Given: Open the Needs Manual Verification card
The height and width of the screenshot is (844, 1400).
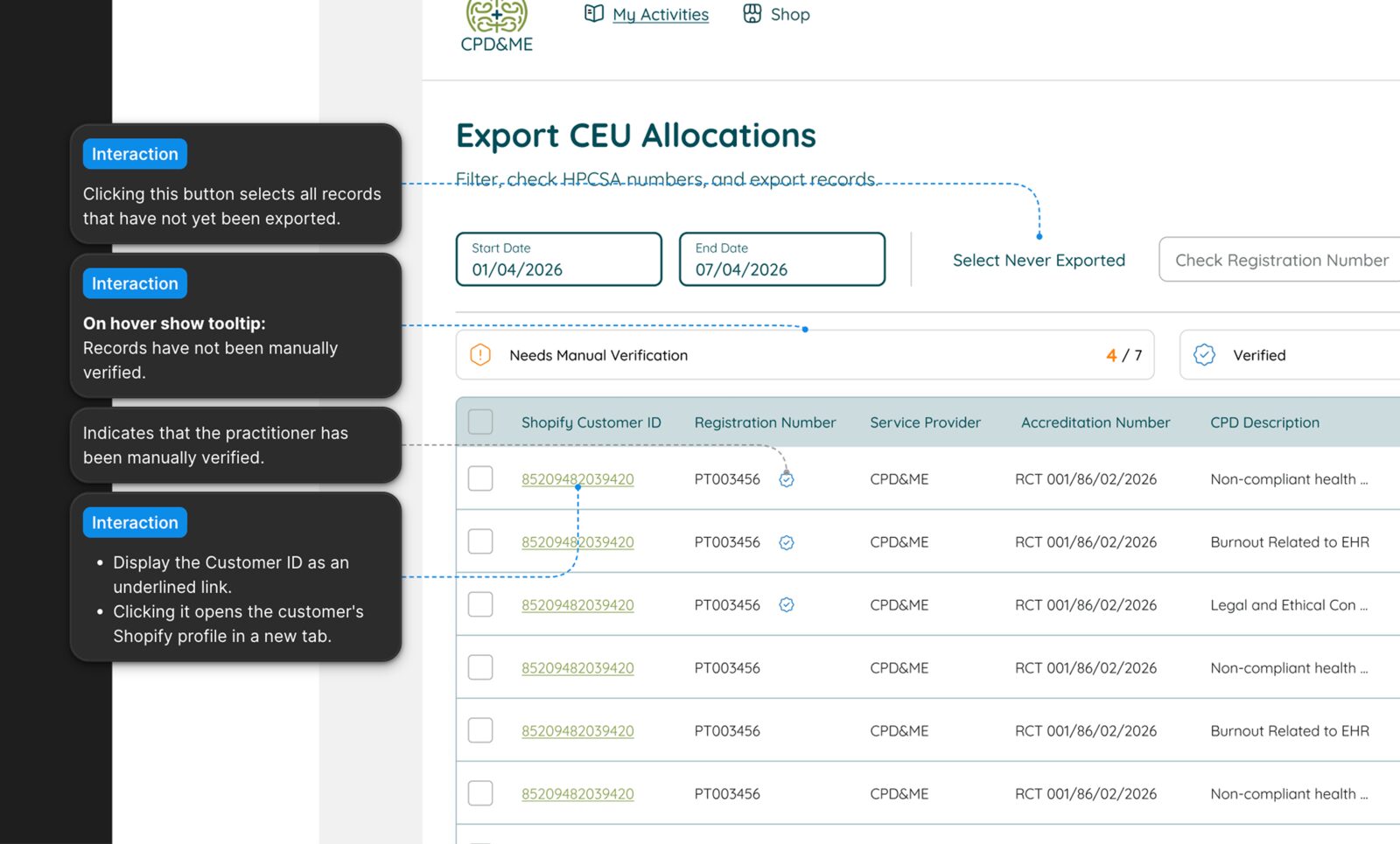Looking at the screenshot, I should (805, 355).
